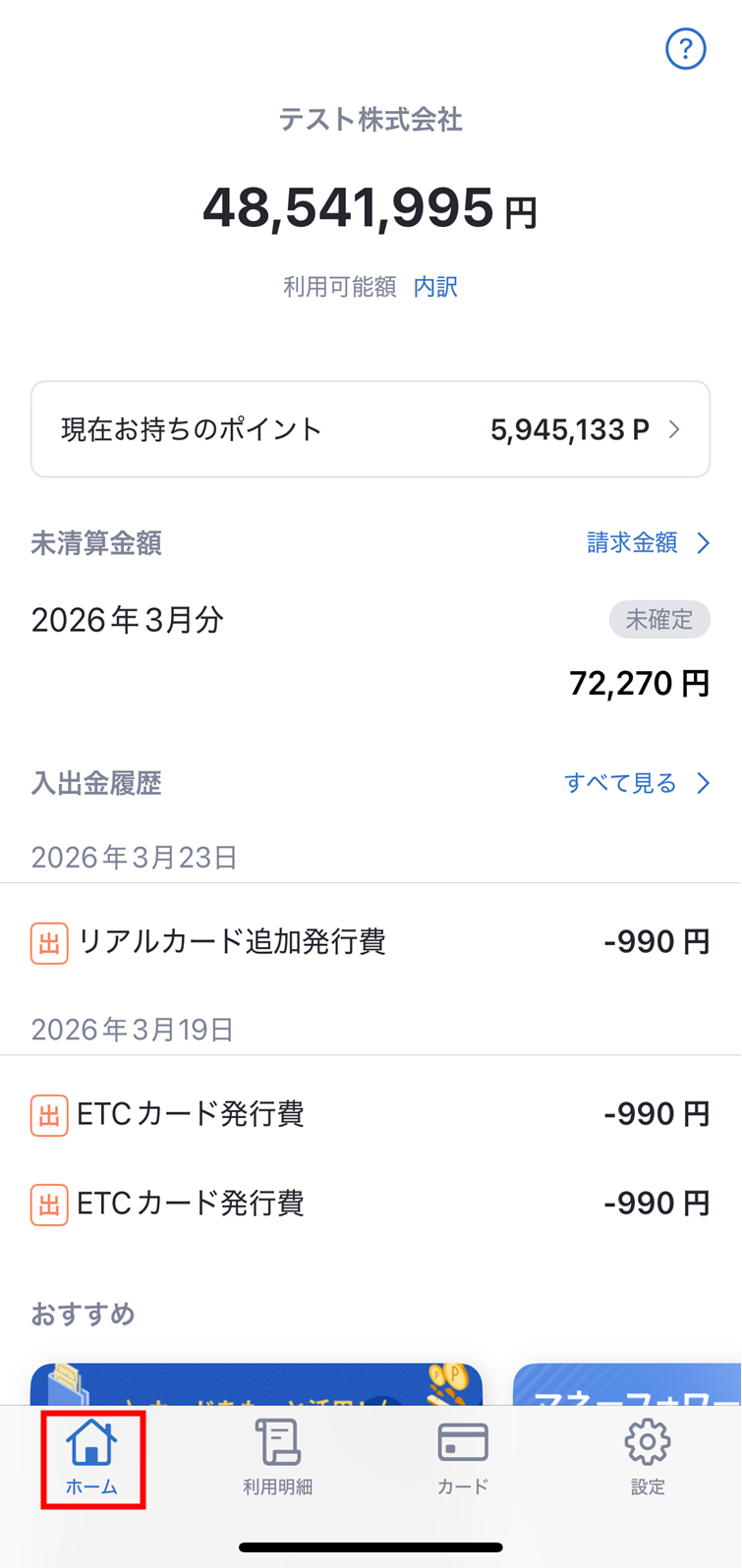Open the usage statement (利用明細) icon
Image resolution: width=742 pixels, height=1568 pixels.
click(x=277, y=1442)
